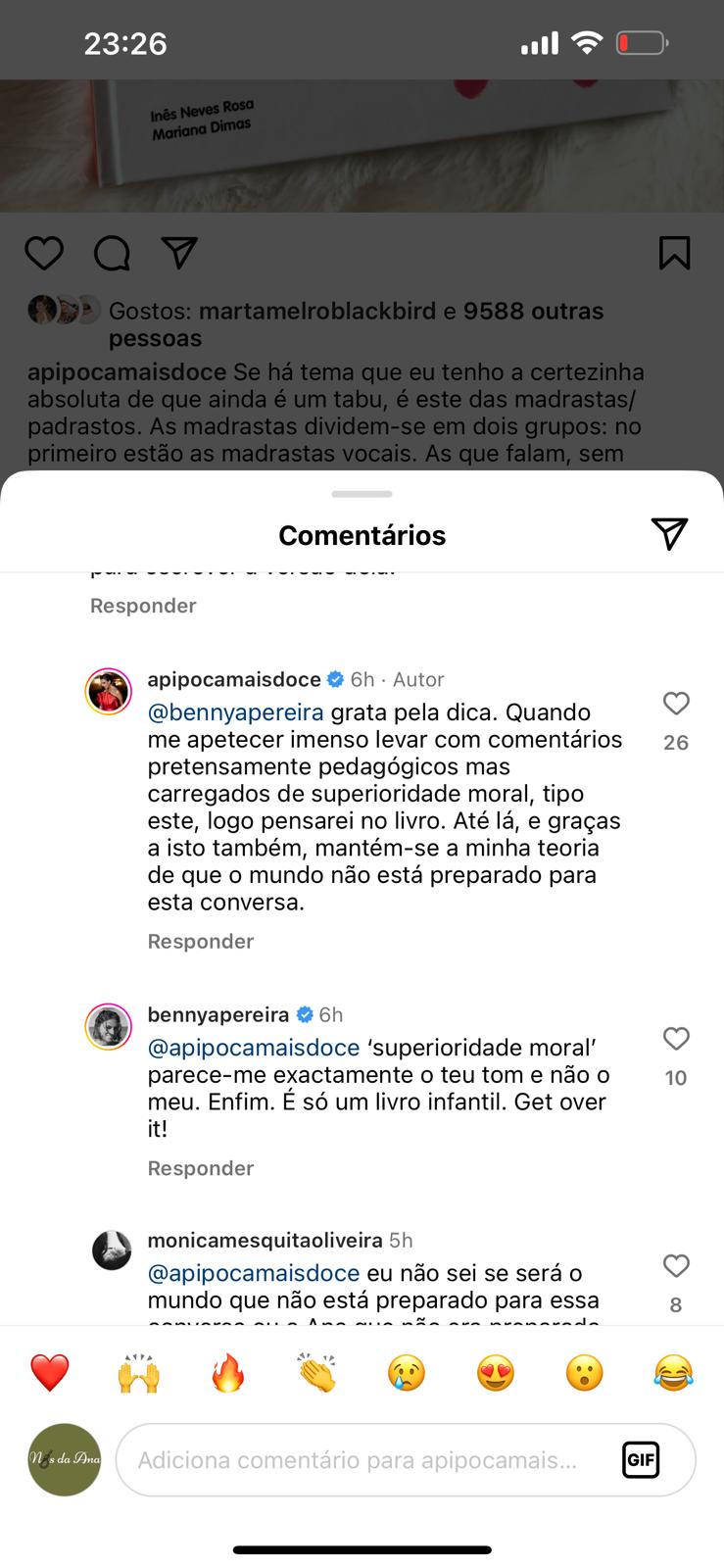Image resolution: width=724 pixels, height=1568 pixels.
Task: Open apipocamaisdoce's profile picture in comments
Action: tap(109, 692)
